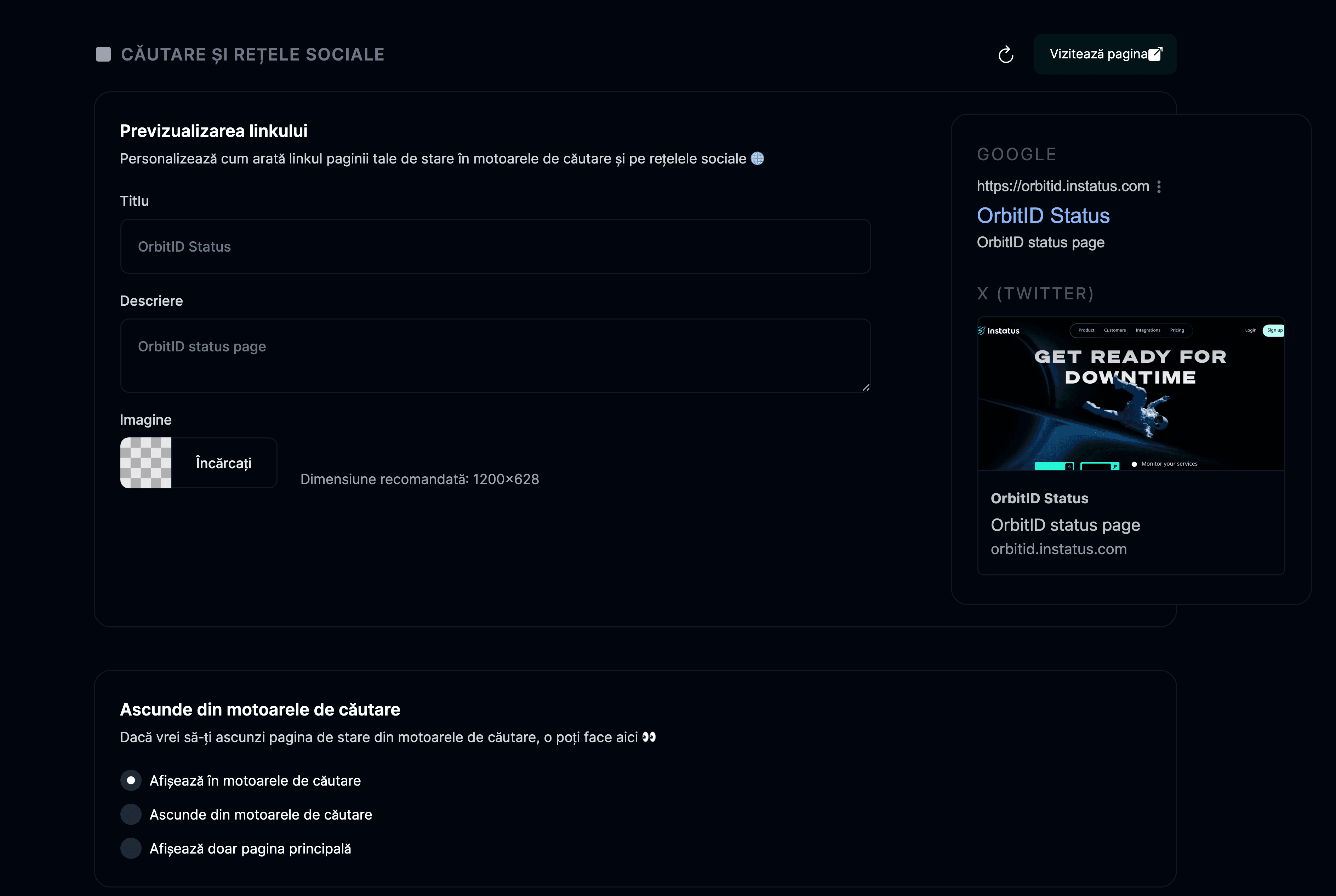
Task: Click the Vizitează pagina button
Action: 1105,54
